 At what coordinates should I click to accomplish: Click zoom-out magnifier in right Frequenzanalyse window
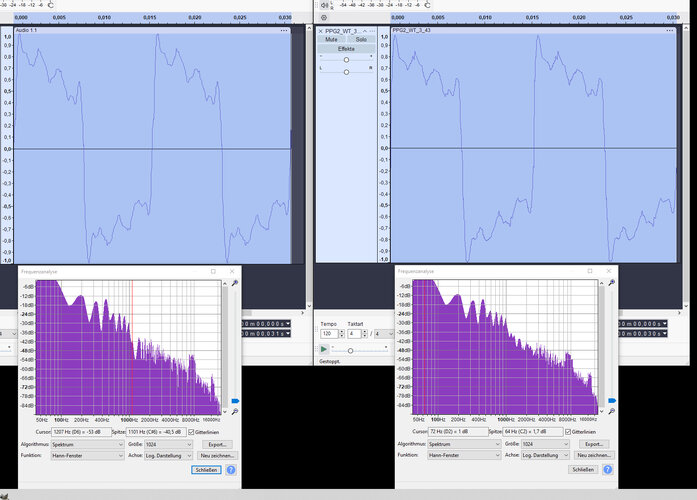pos(612,412)
